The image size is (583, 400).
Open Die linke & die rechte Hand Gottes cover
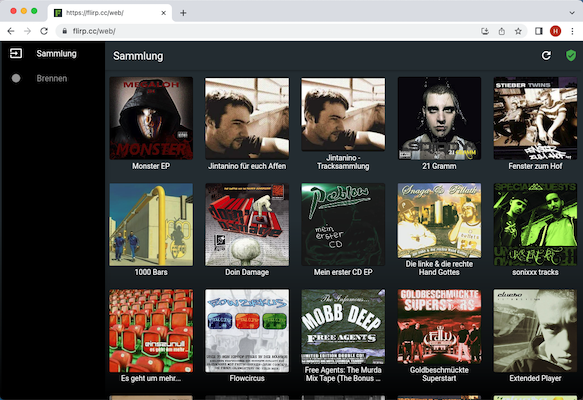(439, 220)
